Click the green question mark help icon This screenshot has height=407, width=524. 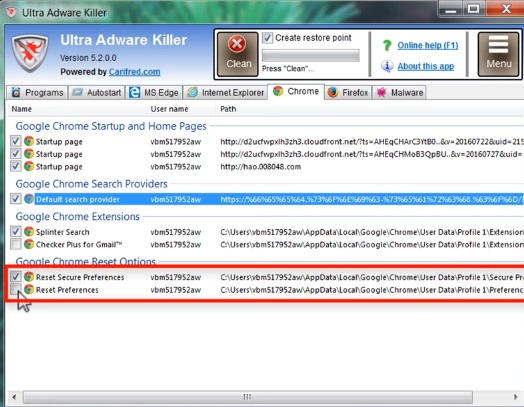[387, 45]
